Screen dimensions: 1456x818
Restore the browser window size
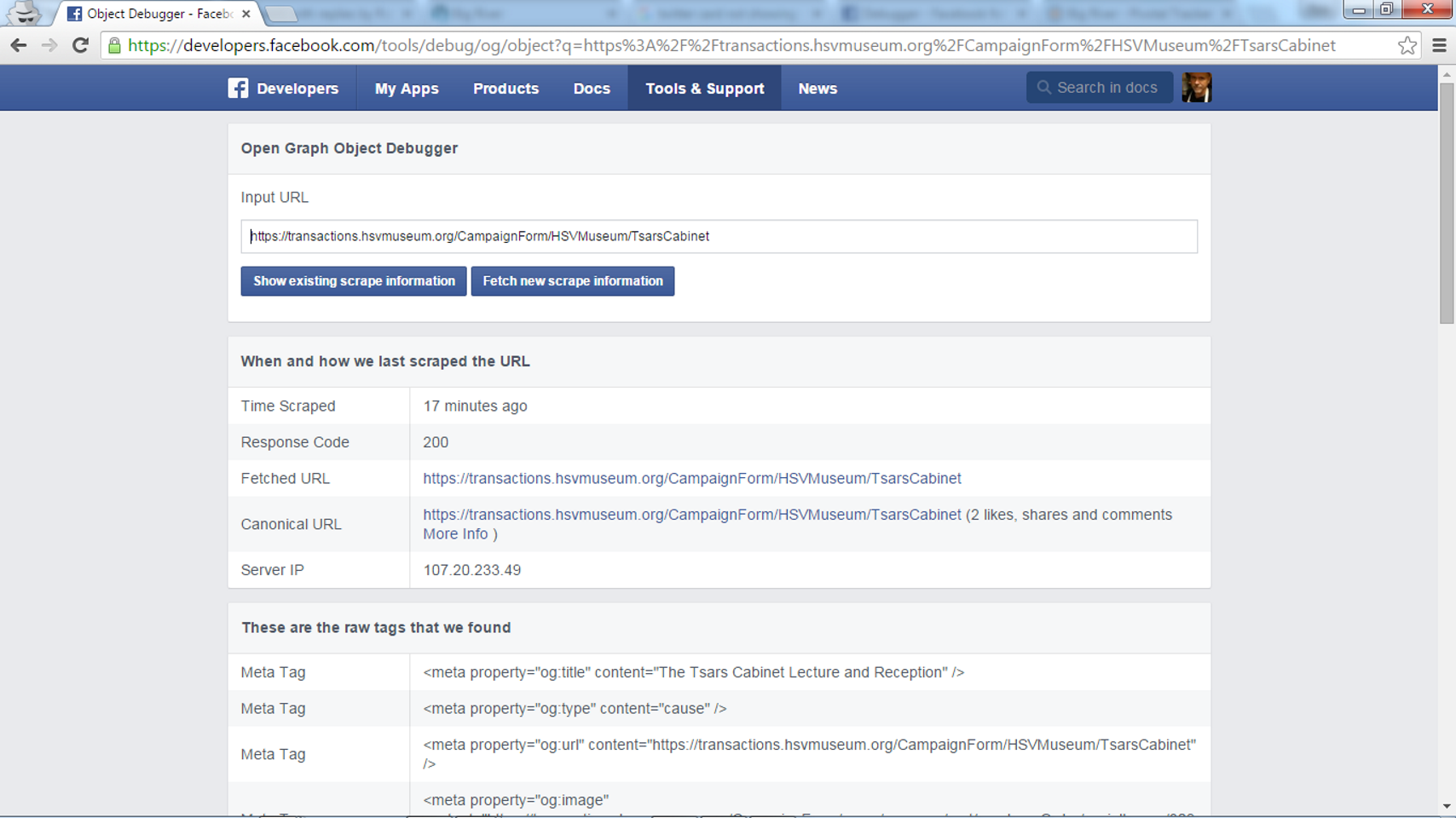(1387, 9)
